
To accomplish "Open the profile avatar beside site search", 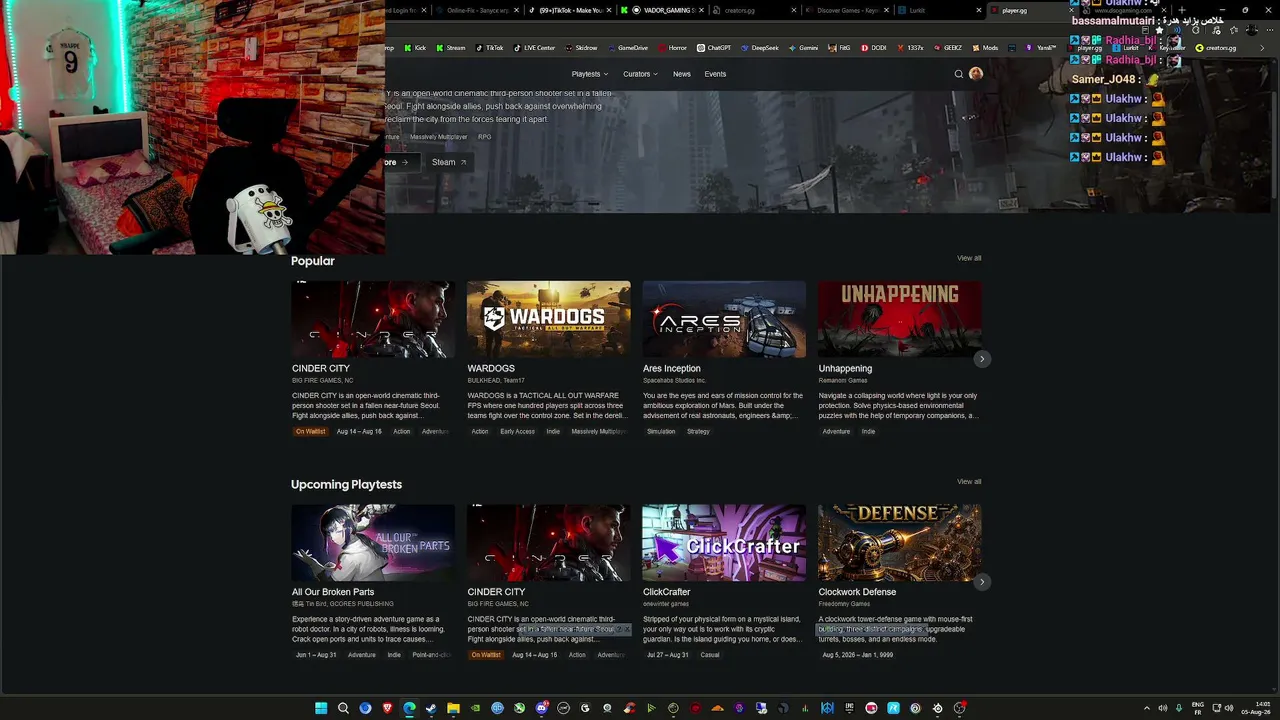I will tap(976, 74).
